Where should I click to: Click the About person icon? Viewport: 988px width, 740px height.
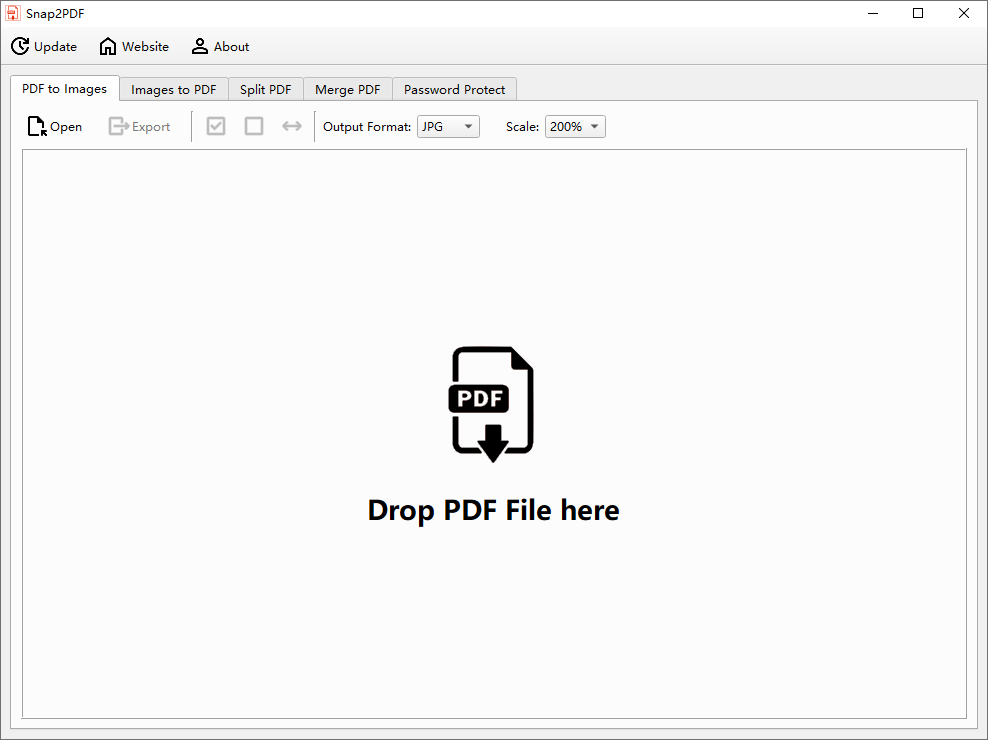click(200, 47)
